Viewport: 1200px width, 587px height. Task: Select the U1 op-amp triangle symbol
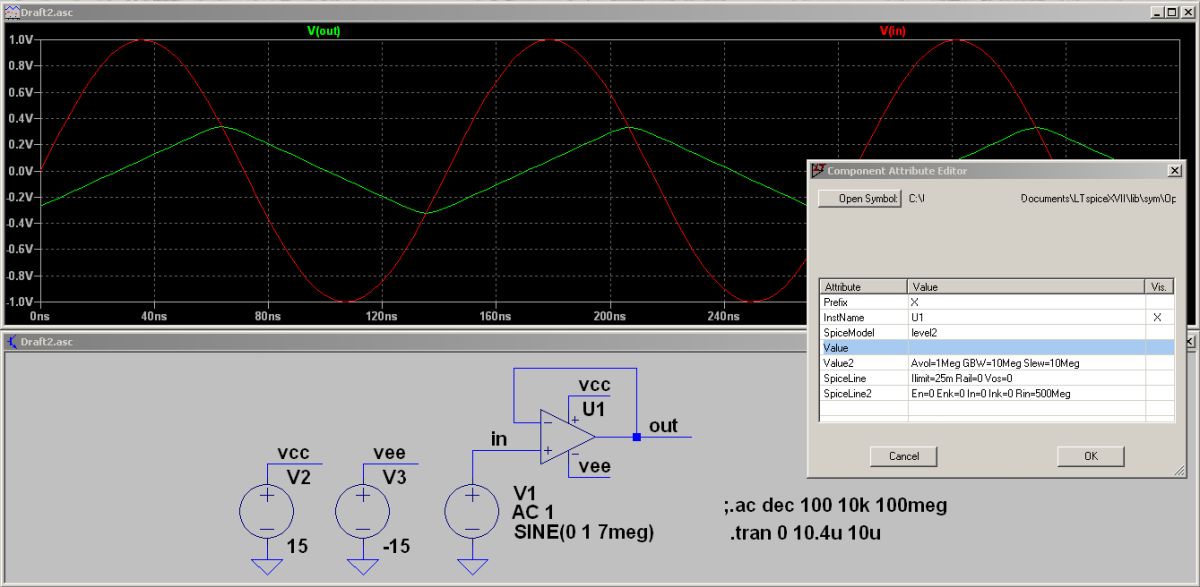(567, 437)
